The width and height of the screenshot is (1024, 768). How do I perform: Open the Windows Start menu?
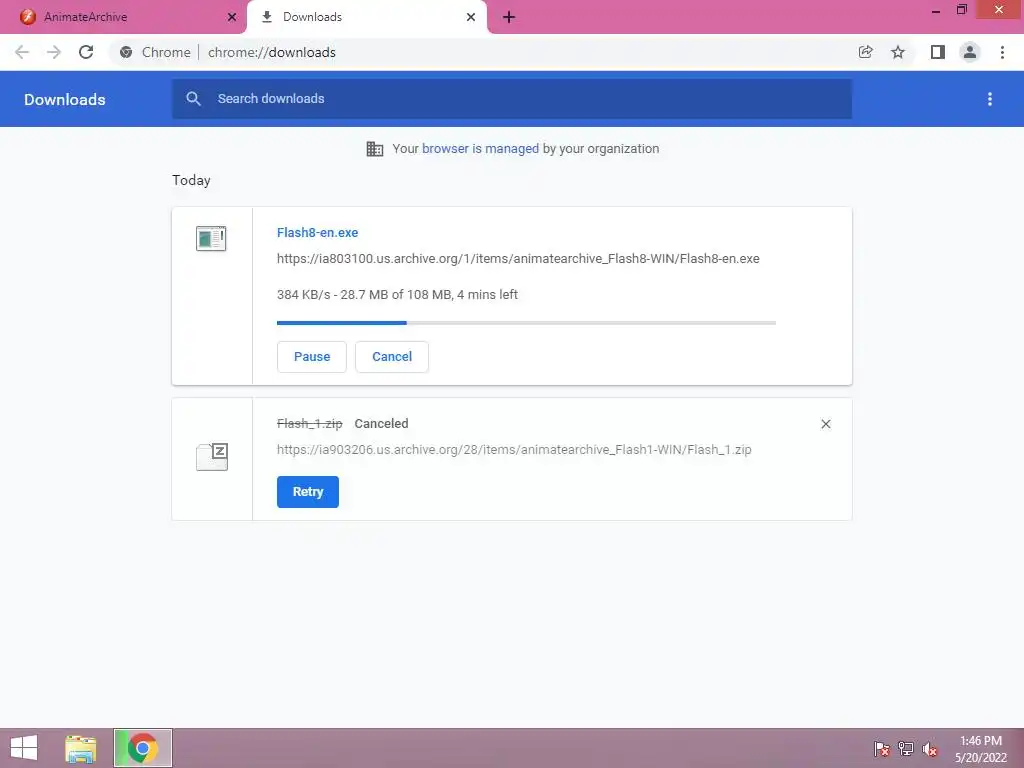24,748
